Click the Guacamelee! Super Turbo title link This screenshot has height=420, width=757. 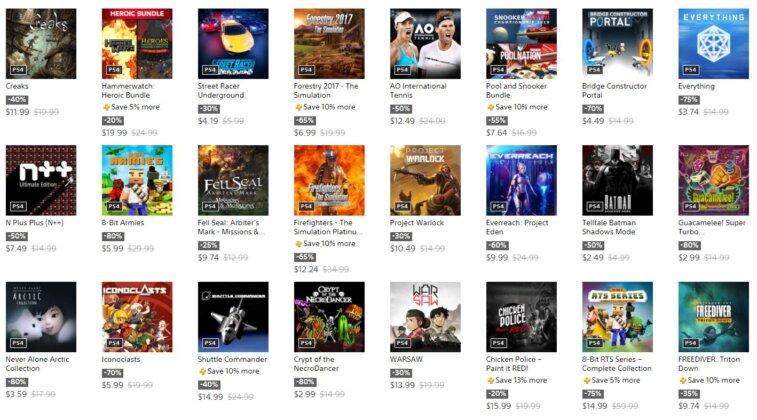(x=712, y=227)
